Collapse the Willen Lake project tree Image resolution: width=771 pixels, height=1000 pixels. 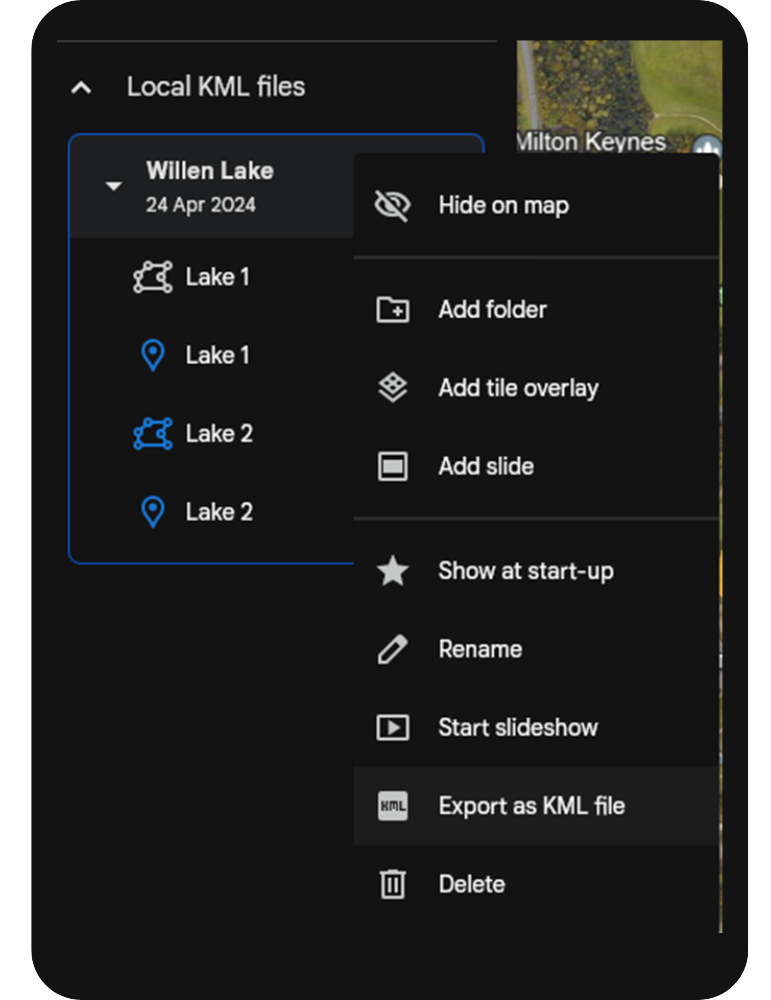pos(114,186)
